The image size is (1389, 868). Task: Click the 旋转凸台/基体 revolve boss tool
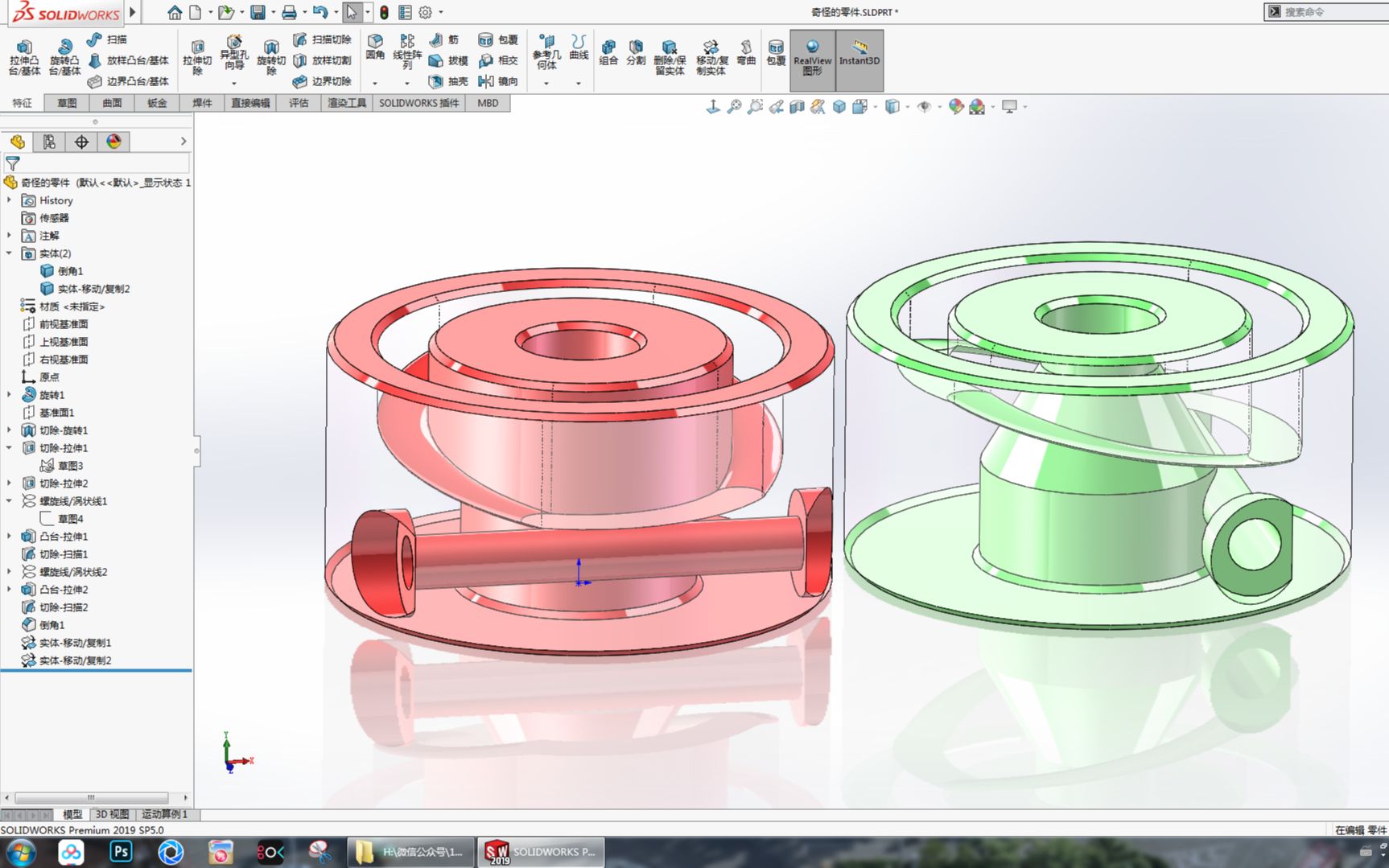64,57
